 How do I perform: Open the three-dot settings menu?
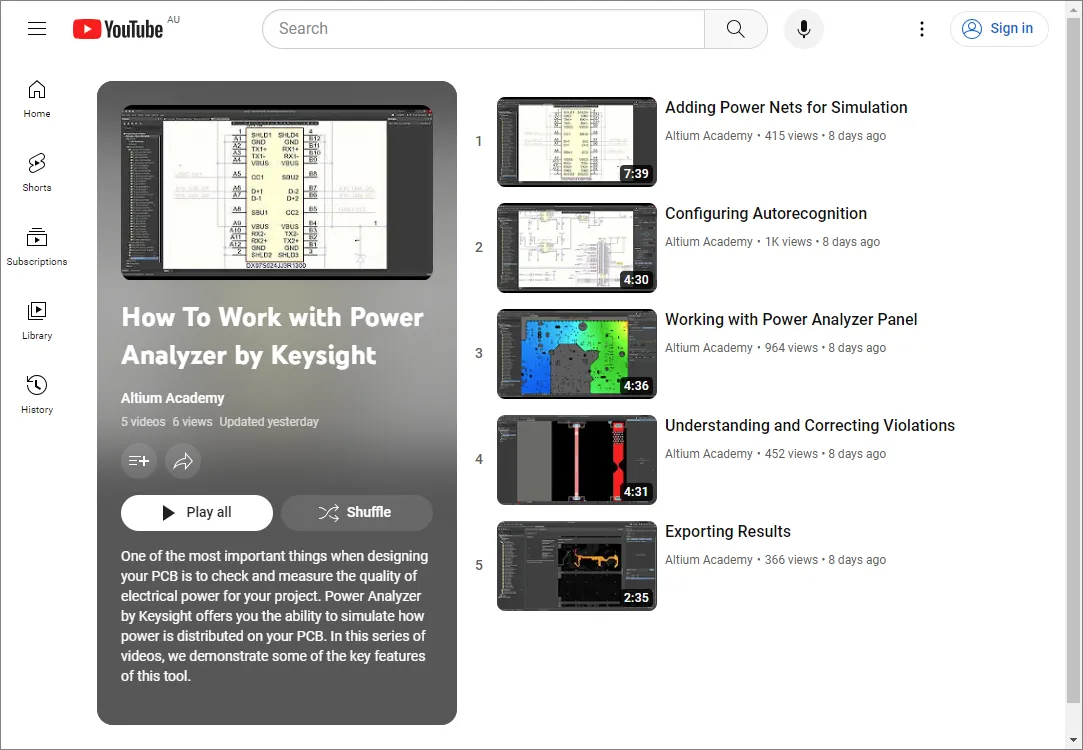click(x=921, y=29)
